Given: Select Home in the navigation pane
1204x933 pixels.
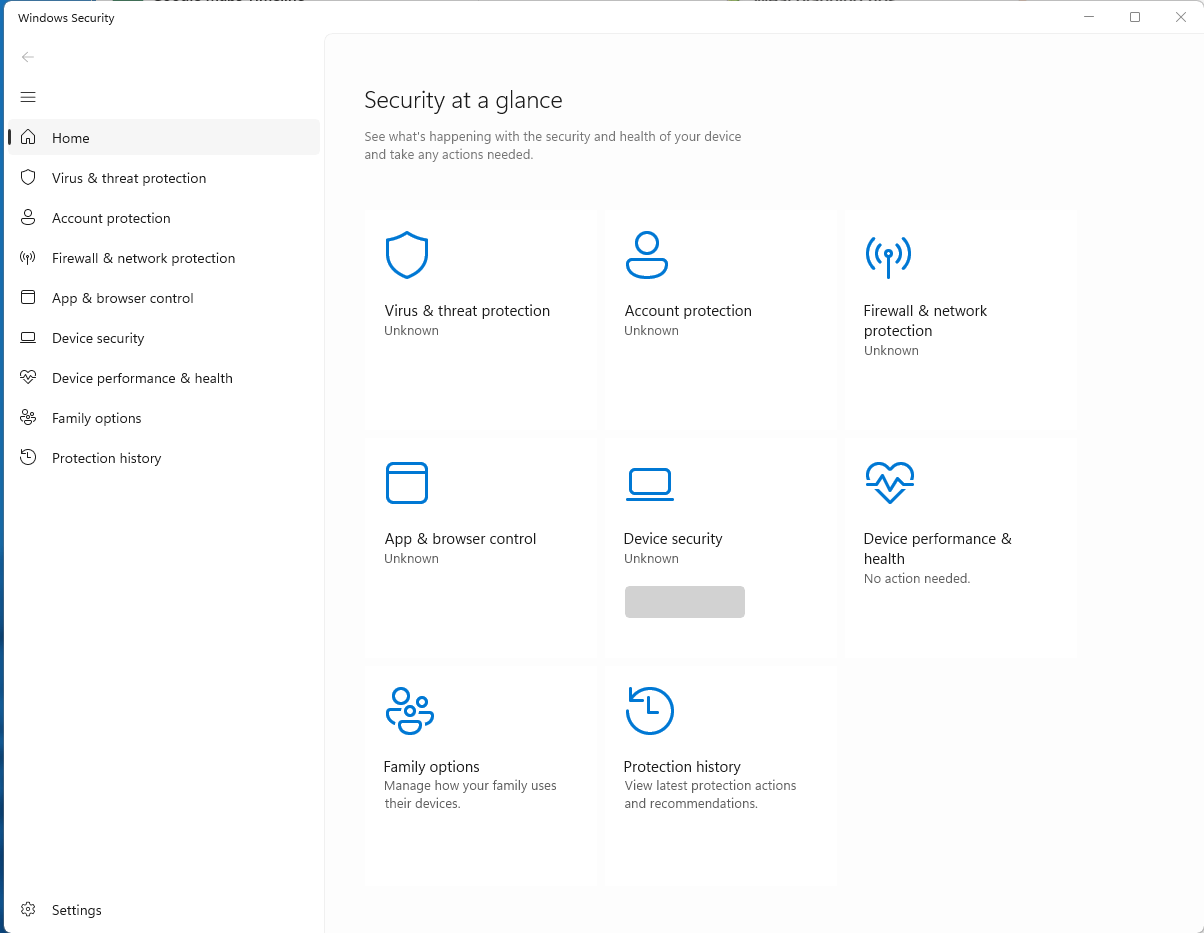Looking at the screenshot, I should 164,137.
